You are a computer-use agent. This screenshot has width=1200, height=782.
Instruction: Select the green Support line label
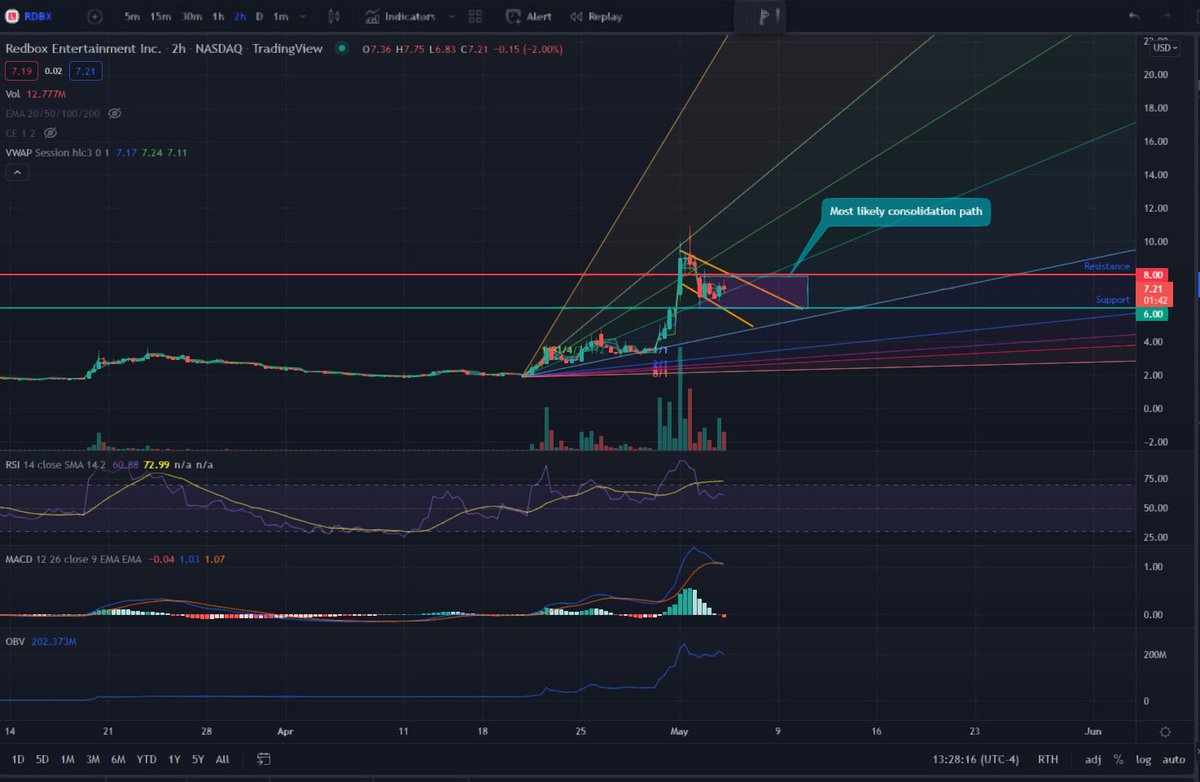pyautogui.click(x=1112, y=299)
